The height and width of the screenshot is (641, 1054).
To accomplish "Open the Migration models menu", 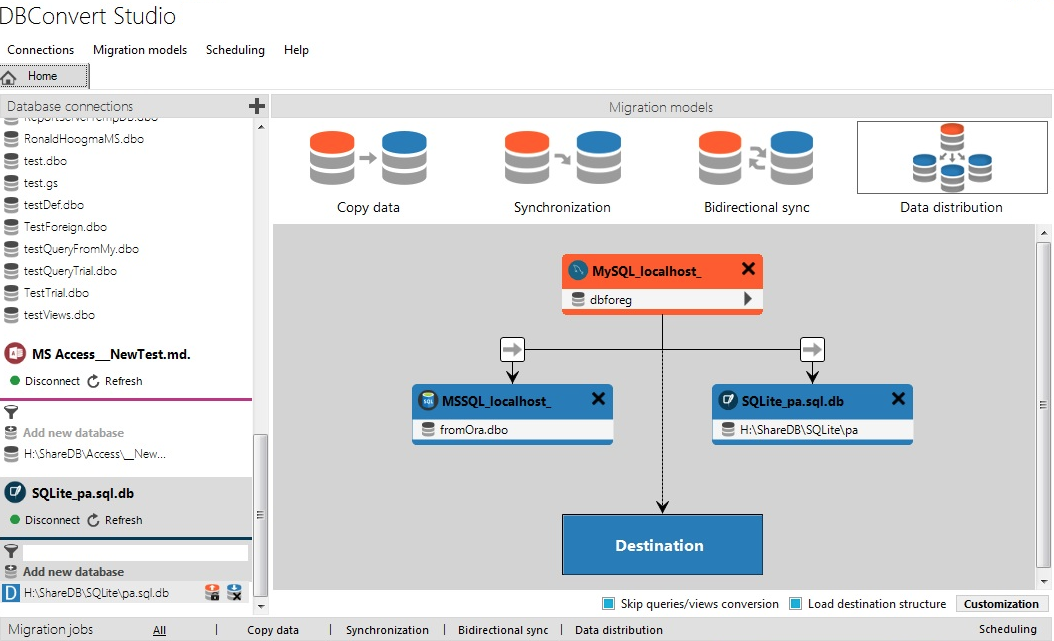I will [x=140, y=50].
